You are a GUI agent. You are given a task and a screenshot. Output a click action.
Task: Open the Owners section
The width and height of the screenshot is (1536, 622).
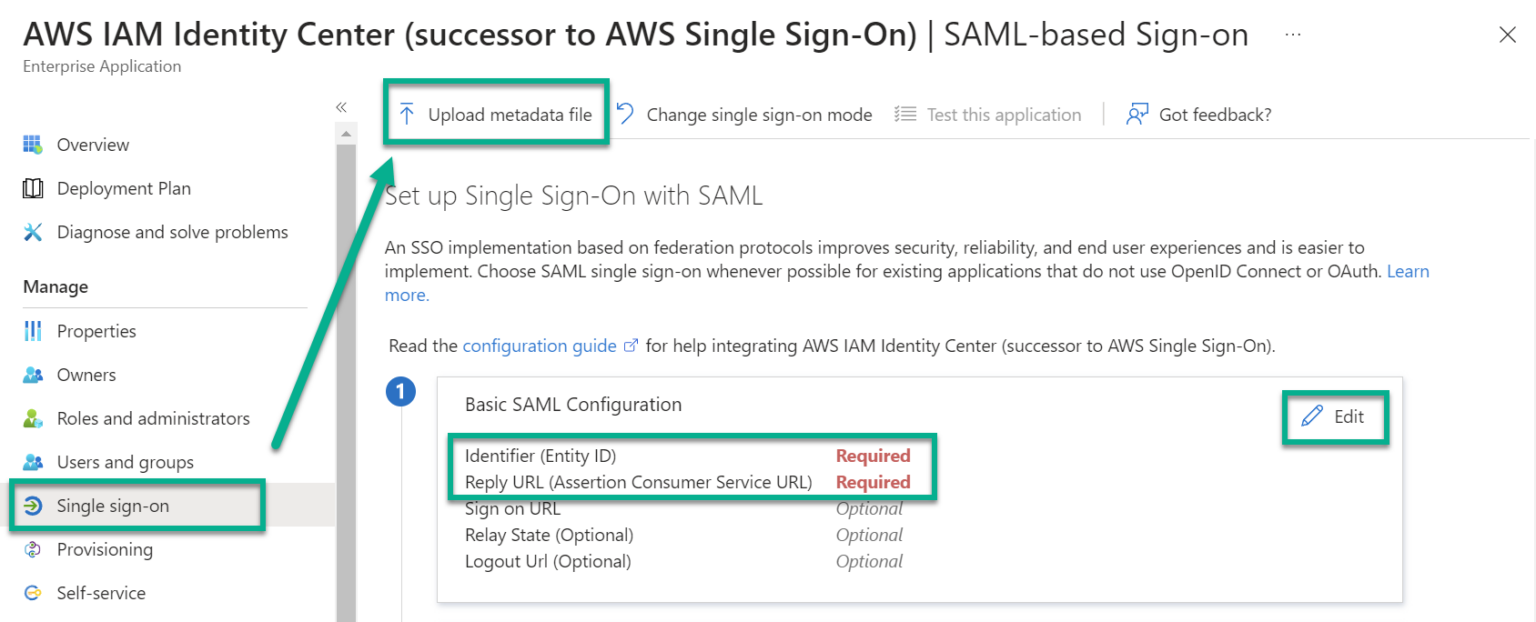click(x=86, y=374)
